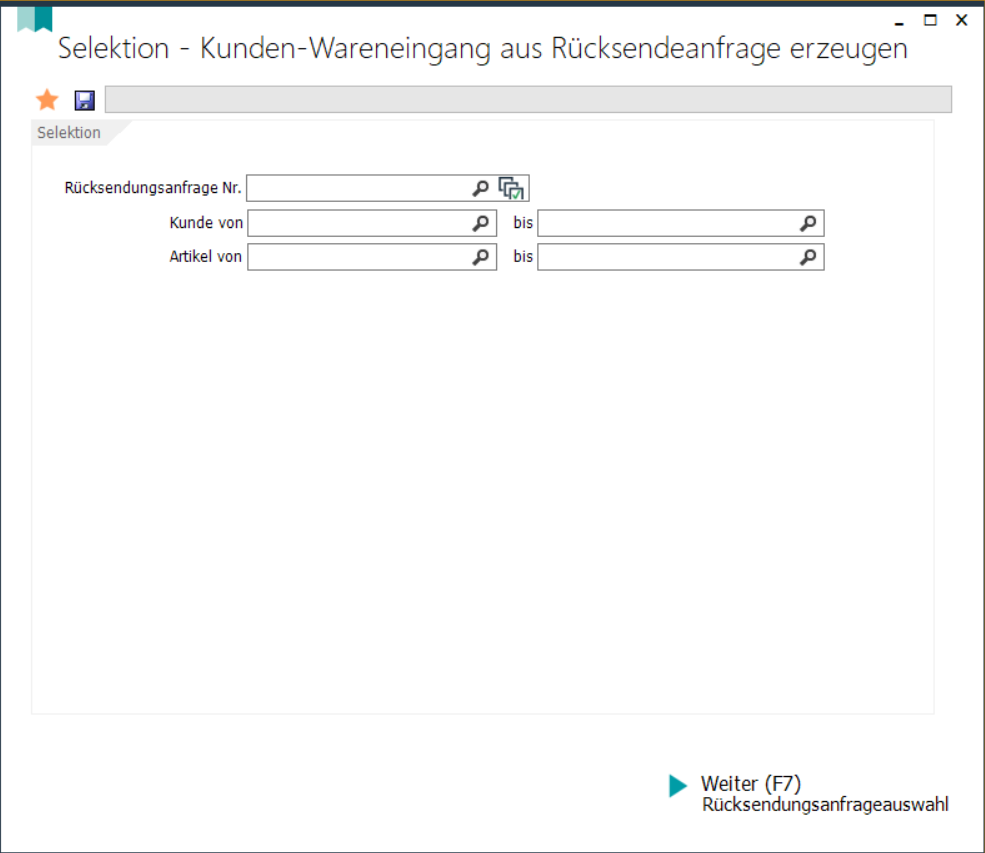Click the Rücksendungsanfrage Nr. label
Screen dimensions: 985x853
click(x=153, y=188)
